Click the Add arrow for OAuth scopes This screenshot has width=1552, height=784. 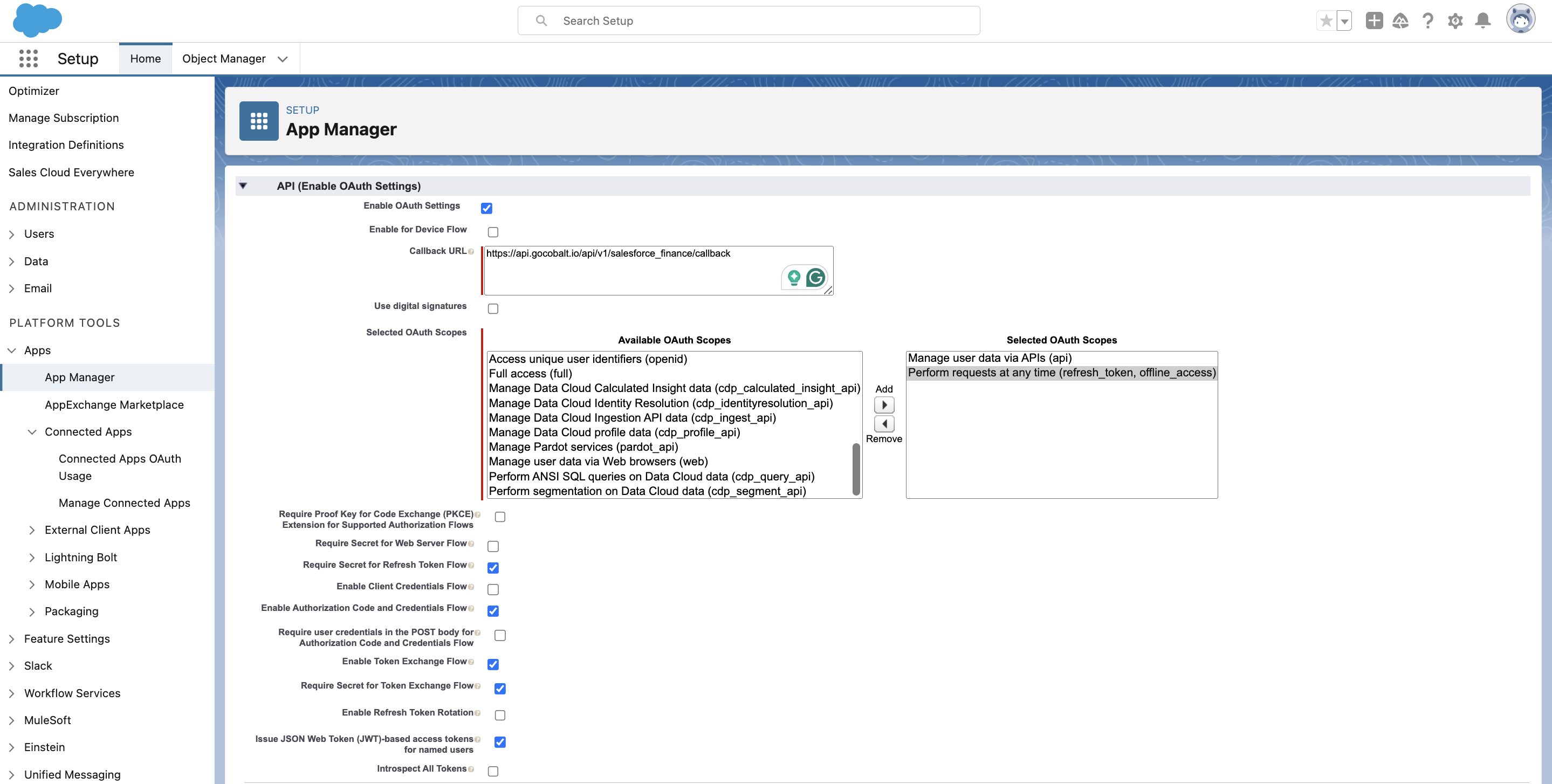pos(884,404)
